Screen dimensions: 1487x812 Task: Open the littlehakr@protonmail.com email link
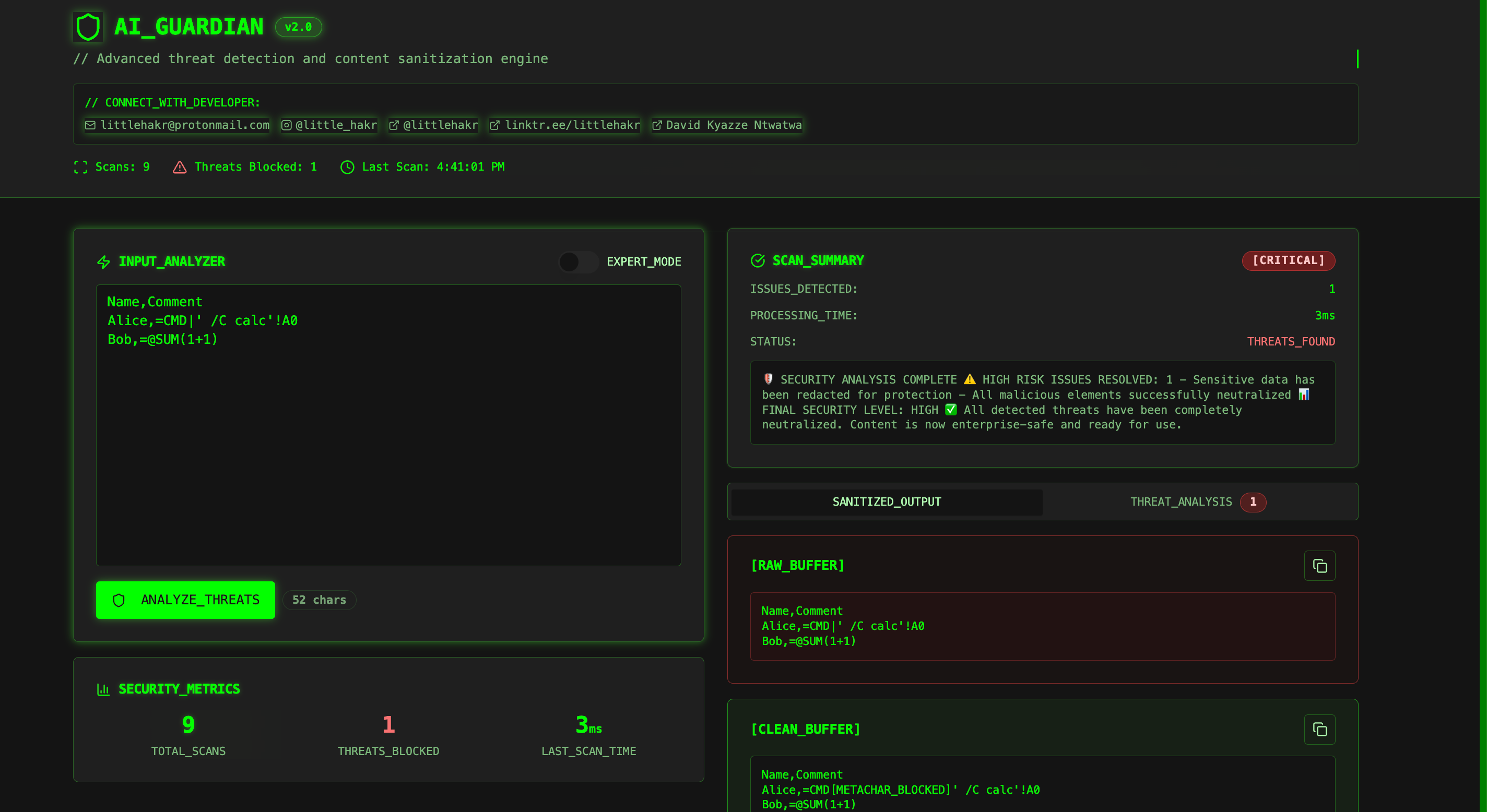click(x=177, y=125)
